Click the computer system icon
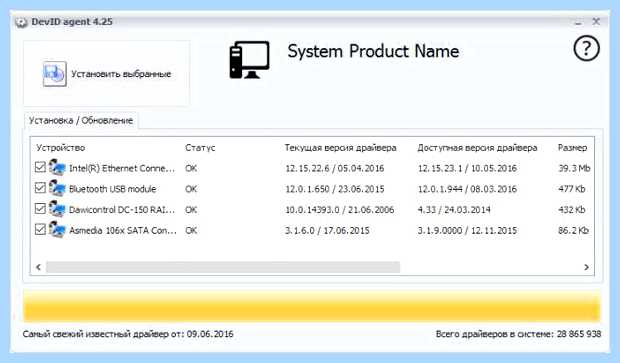 tap(250, 60)
